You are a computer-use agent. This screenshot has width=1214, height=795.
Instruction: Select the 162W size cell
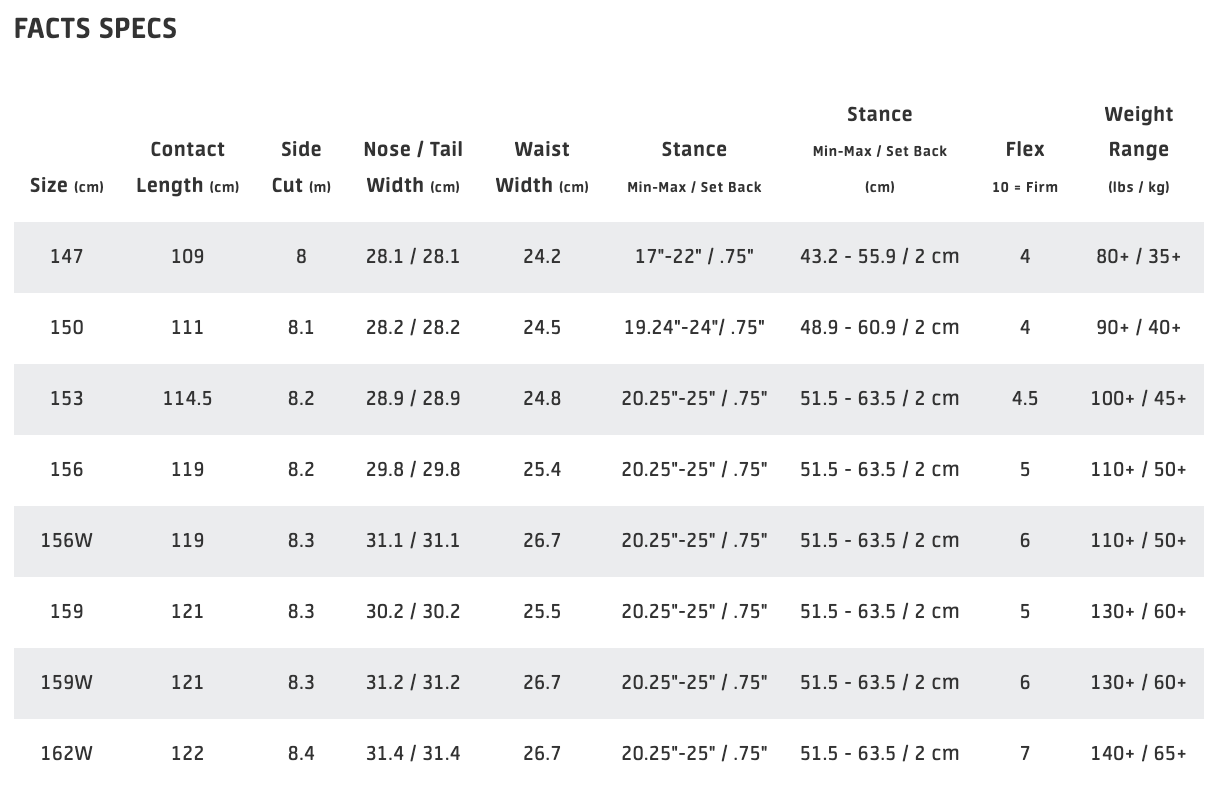coord(67,754)
